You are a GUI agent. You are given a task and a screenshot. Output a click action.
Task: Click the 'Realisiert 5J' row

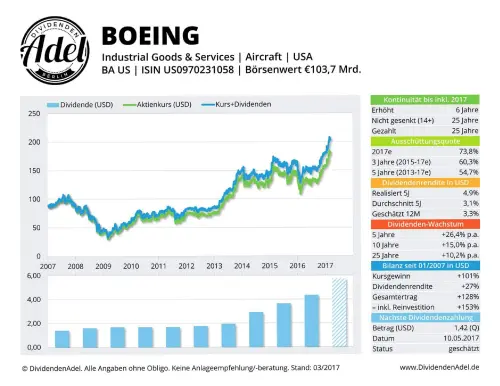coord(425,193)
